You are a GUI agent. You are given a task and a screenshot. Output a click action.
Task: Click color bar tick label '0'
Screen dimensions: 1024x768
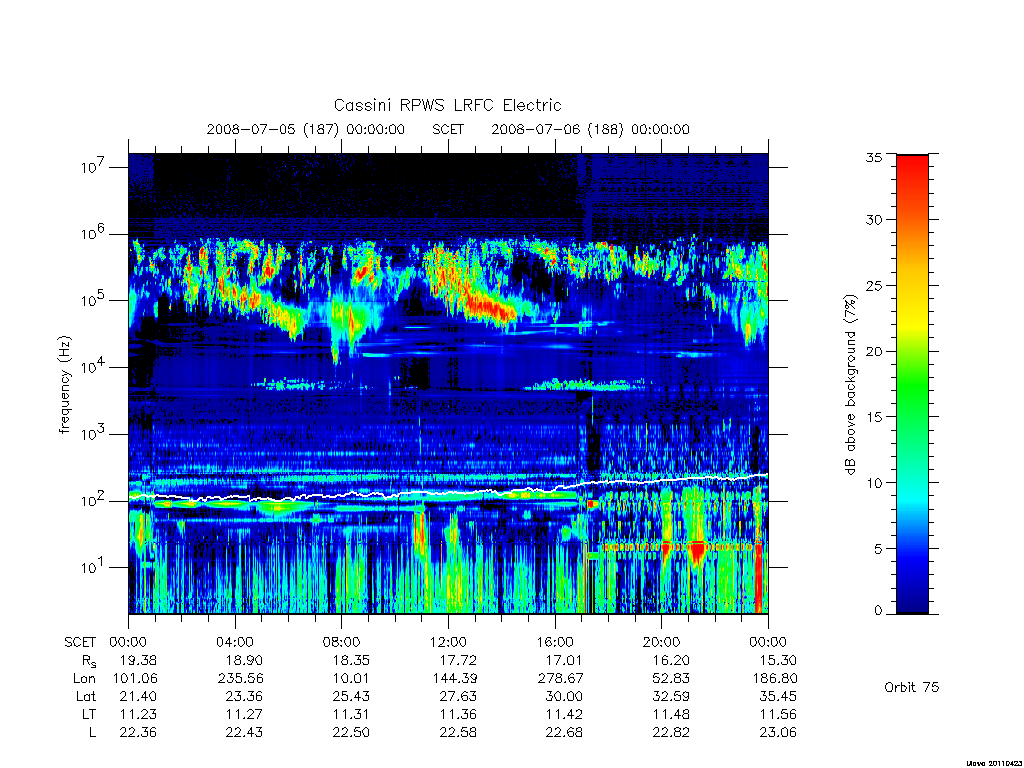(878, 610)
